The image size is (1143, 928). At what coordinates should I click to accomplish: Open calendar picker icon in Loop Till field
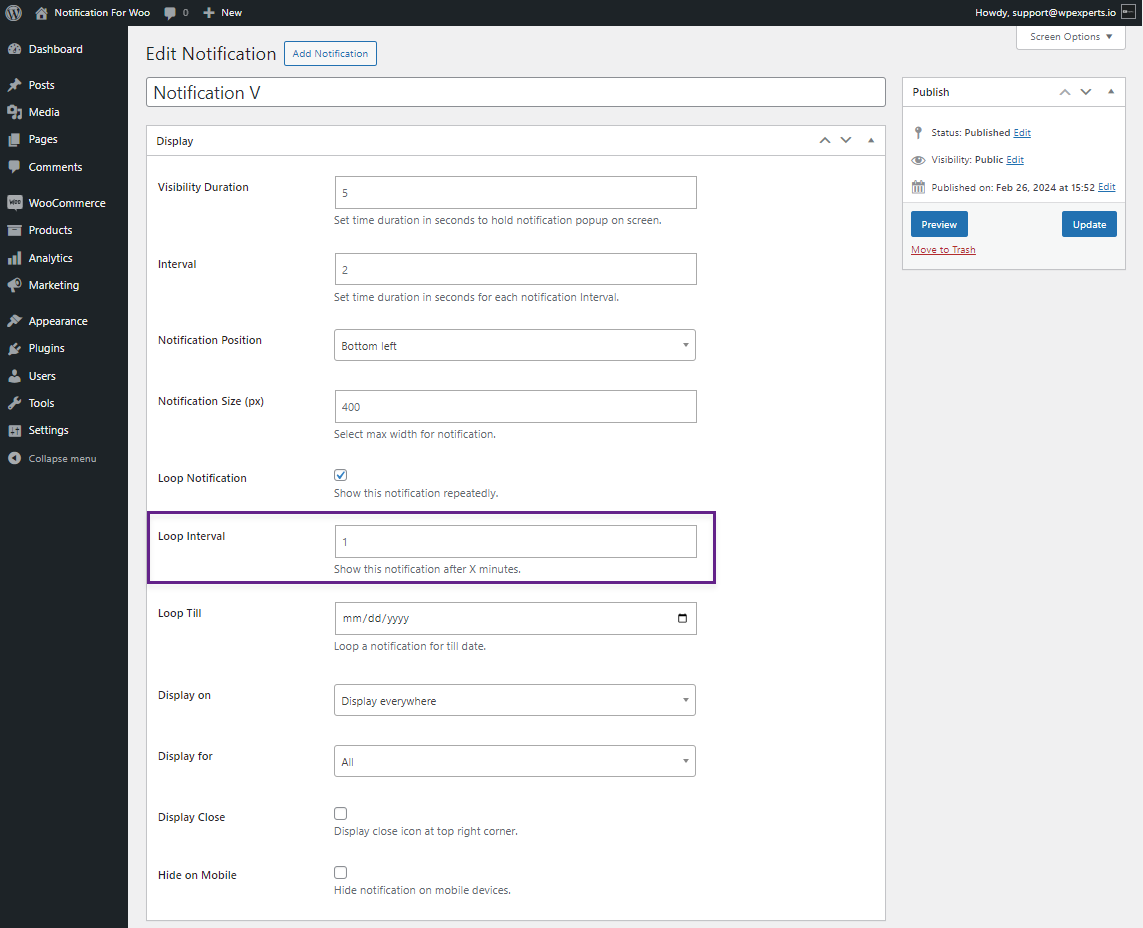click(x=682, y=618)
